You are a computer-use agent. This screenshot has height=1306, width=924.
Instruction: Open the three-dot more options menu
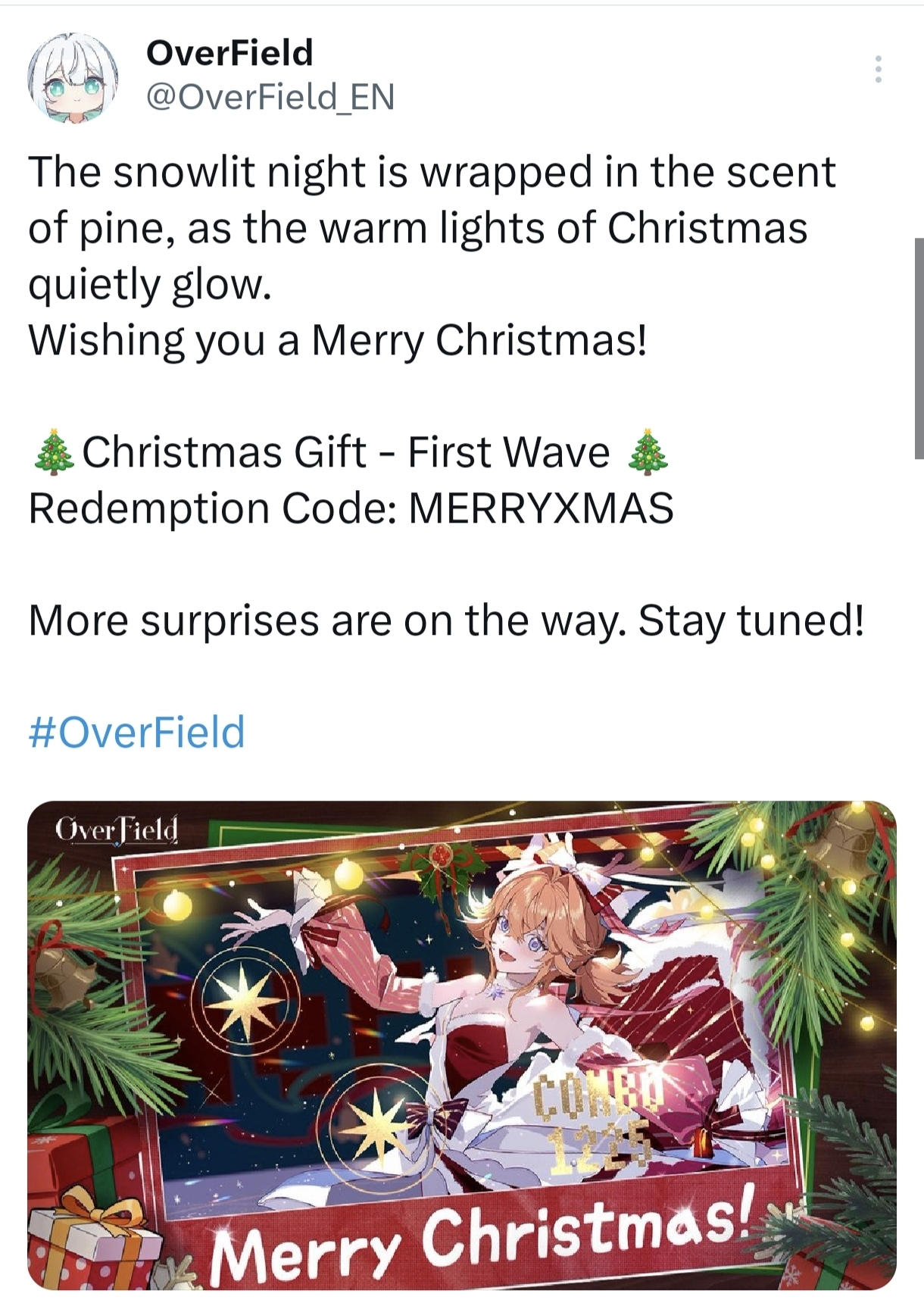pos(878,69)
